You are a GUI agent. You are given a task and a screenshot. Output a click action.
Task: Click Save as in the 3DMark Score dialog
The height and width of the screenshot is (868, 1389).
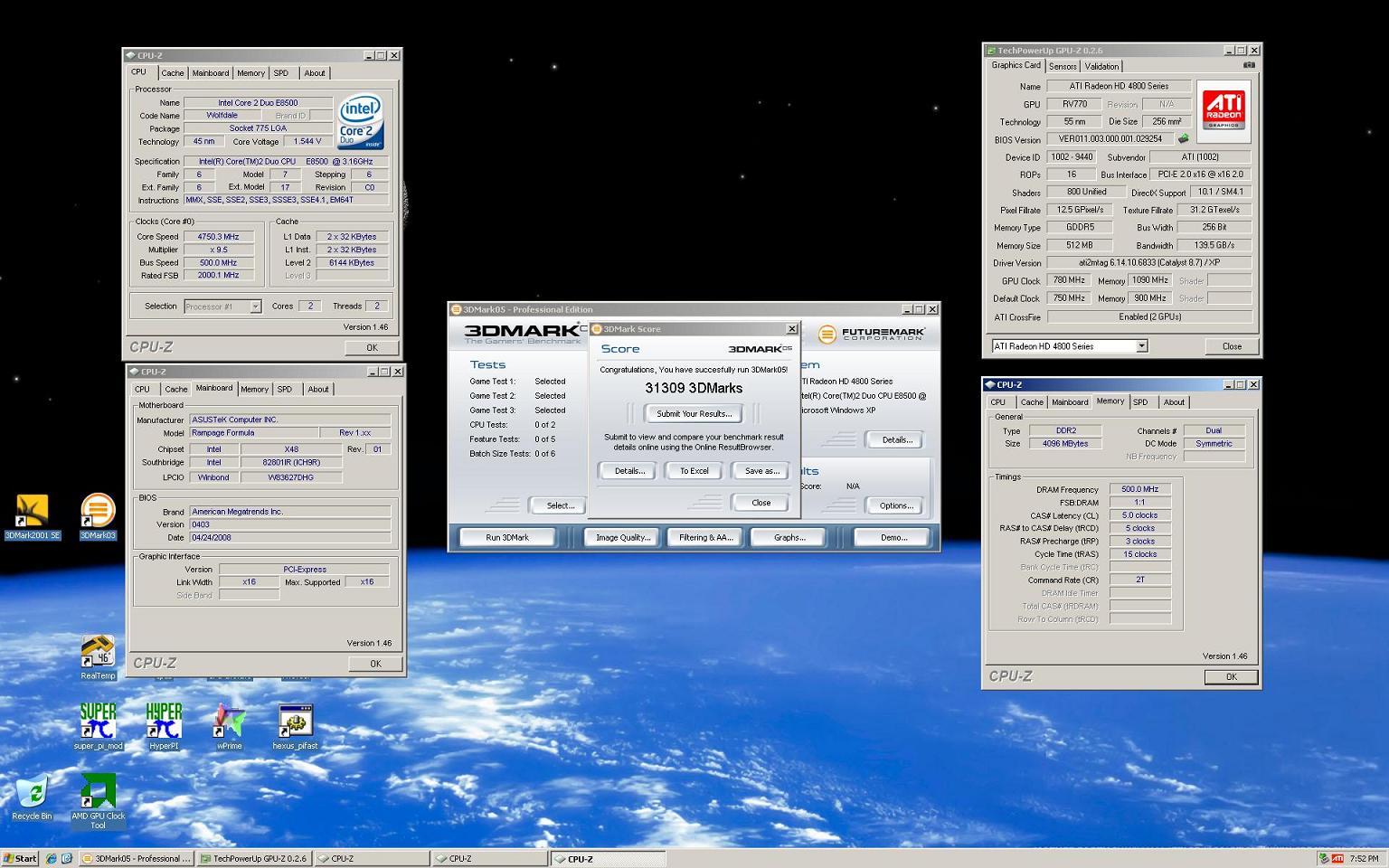click(761, 471)
